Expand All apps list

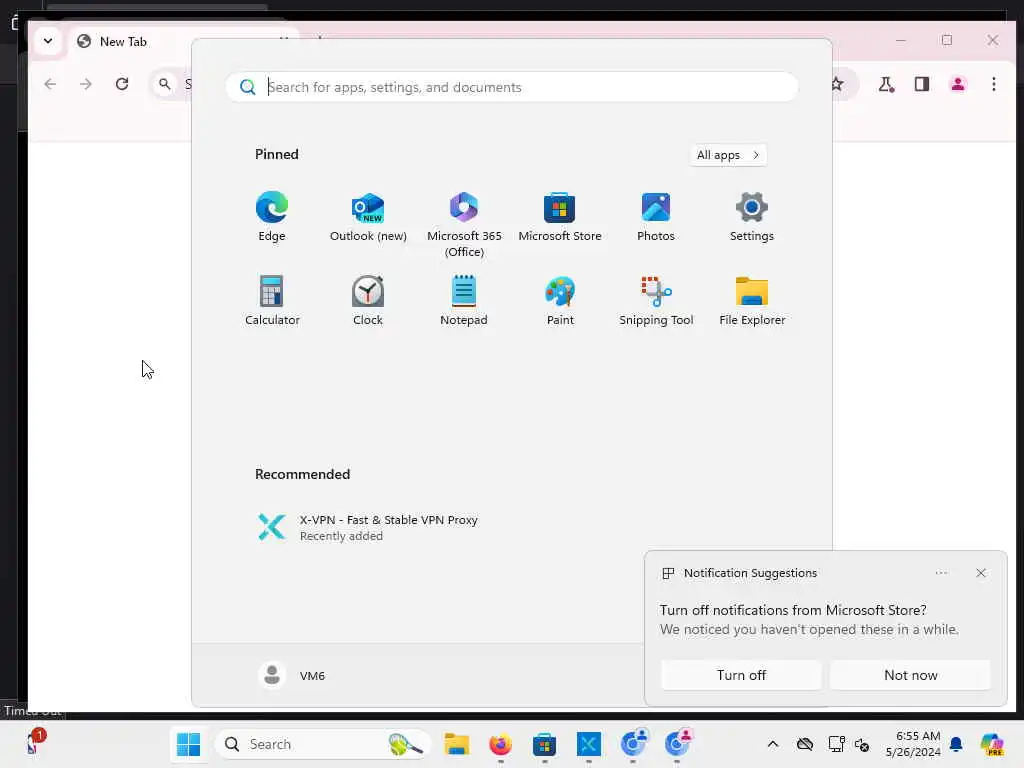pyautogui.click(x=728, y=155)
